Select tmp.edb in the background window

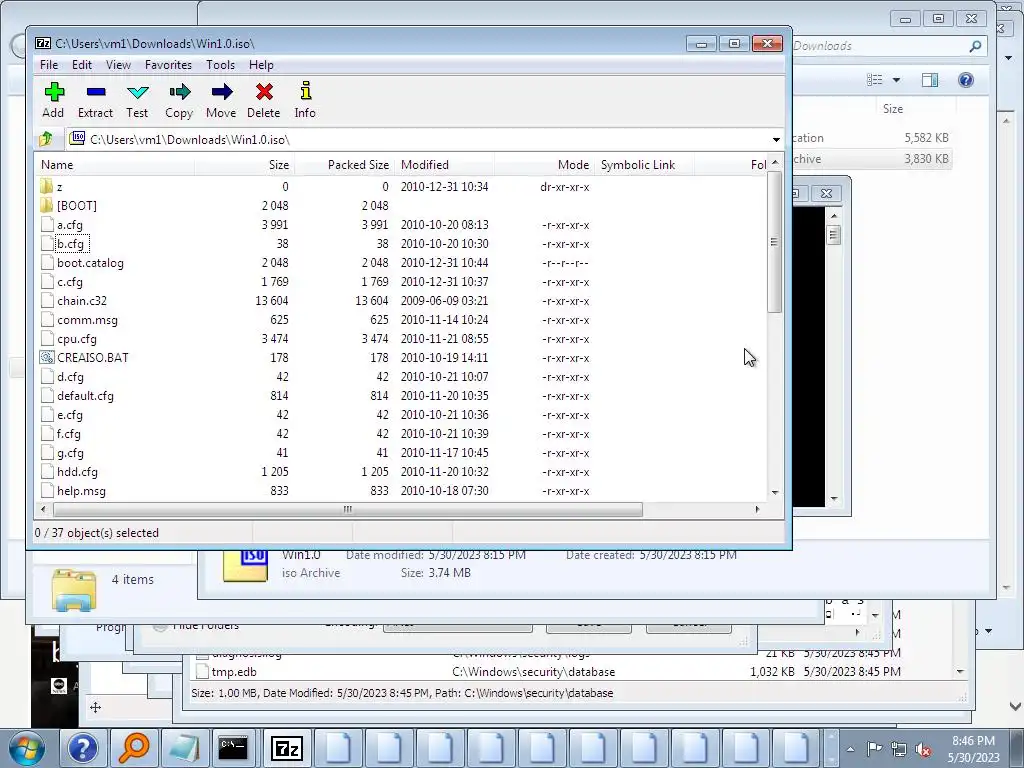coord(234,672)
